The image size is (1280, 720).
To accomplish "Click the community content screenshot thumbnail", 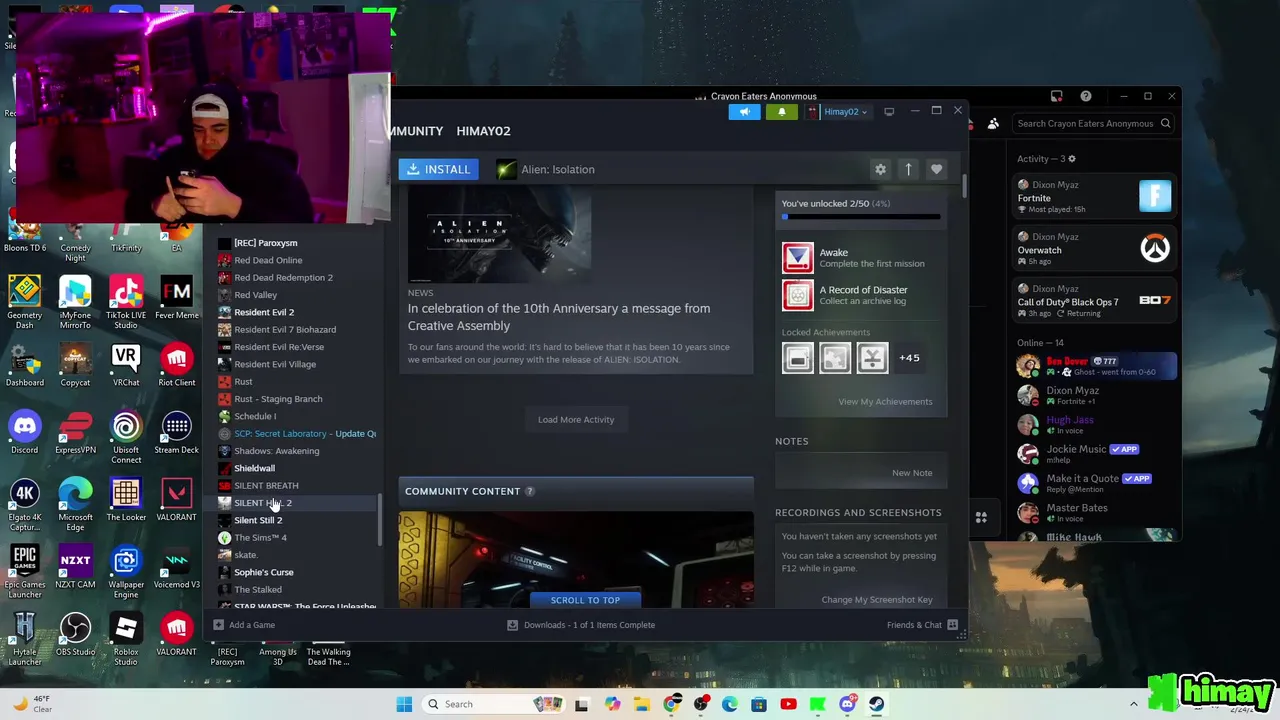I will (x=576, y=558).
